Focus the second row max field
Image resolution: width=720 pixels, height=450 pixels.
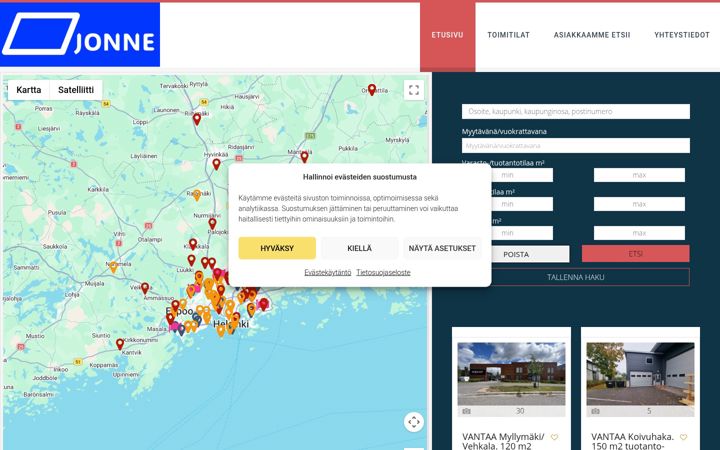point(639,204)
